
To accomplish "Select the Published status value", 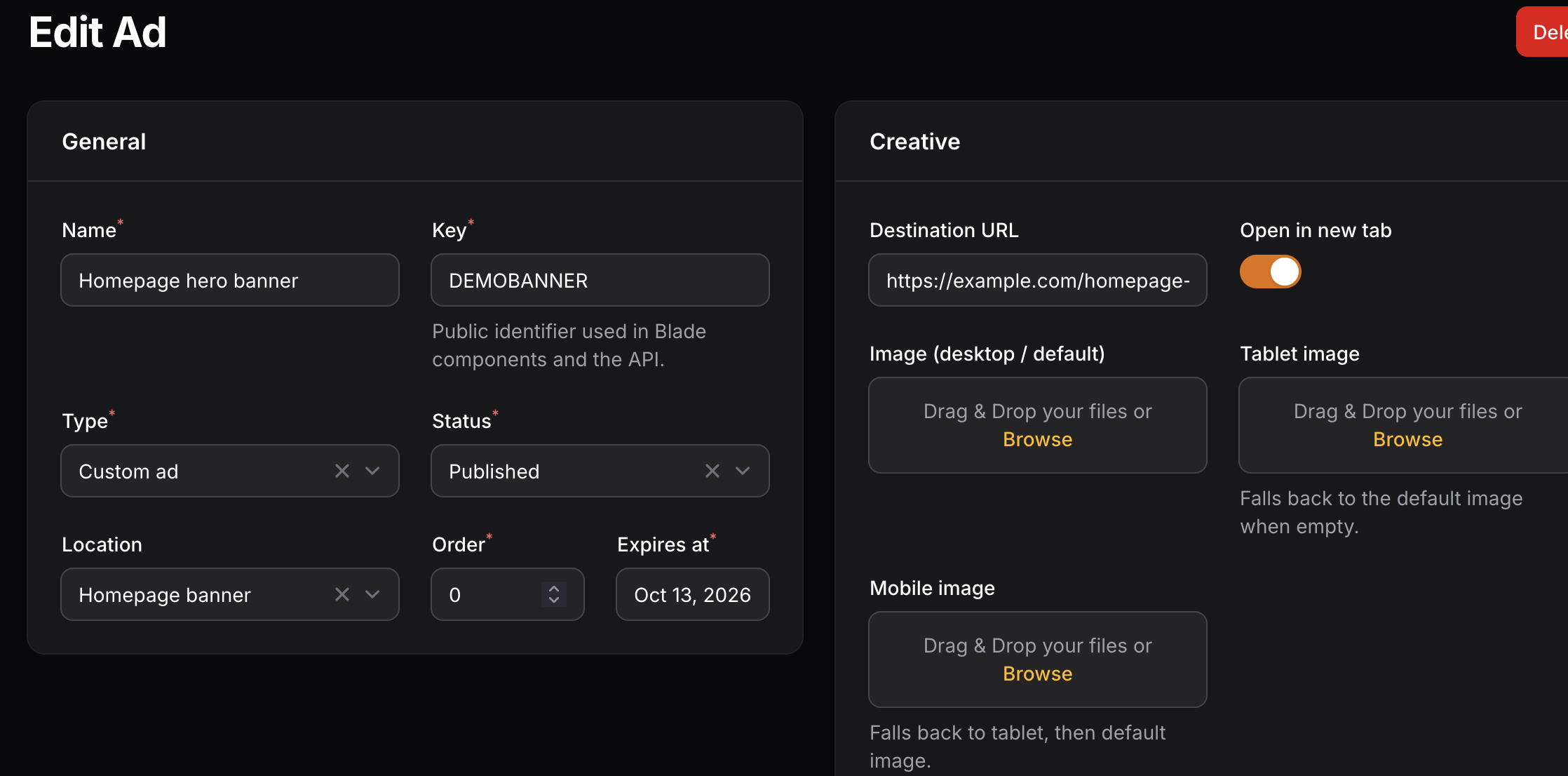I will (x=494, y=471).
